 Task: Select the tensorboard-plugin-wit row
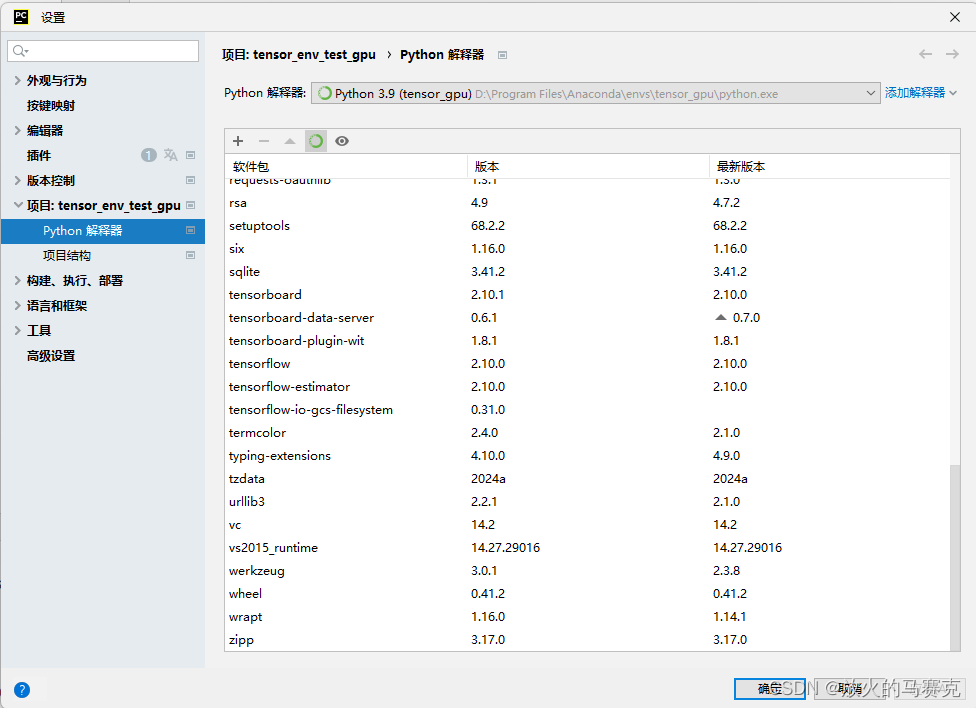click(x=588, y=341)
